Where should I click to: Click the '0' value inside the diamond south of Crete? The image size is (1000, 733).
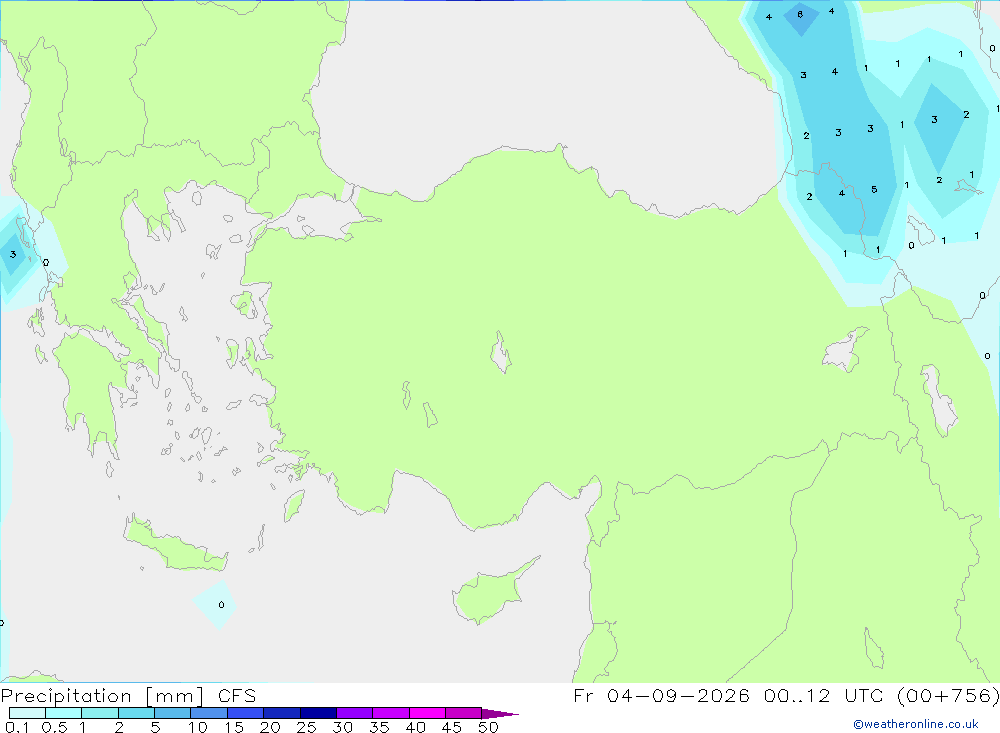click(221, 605)
